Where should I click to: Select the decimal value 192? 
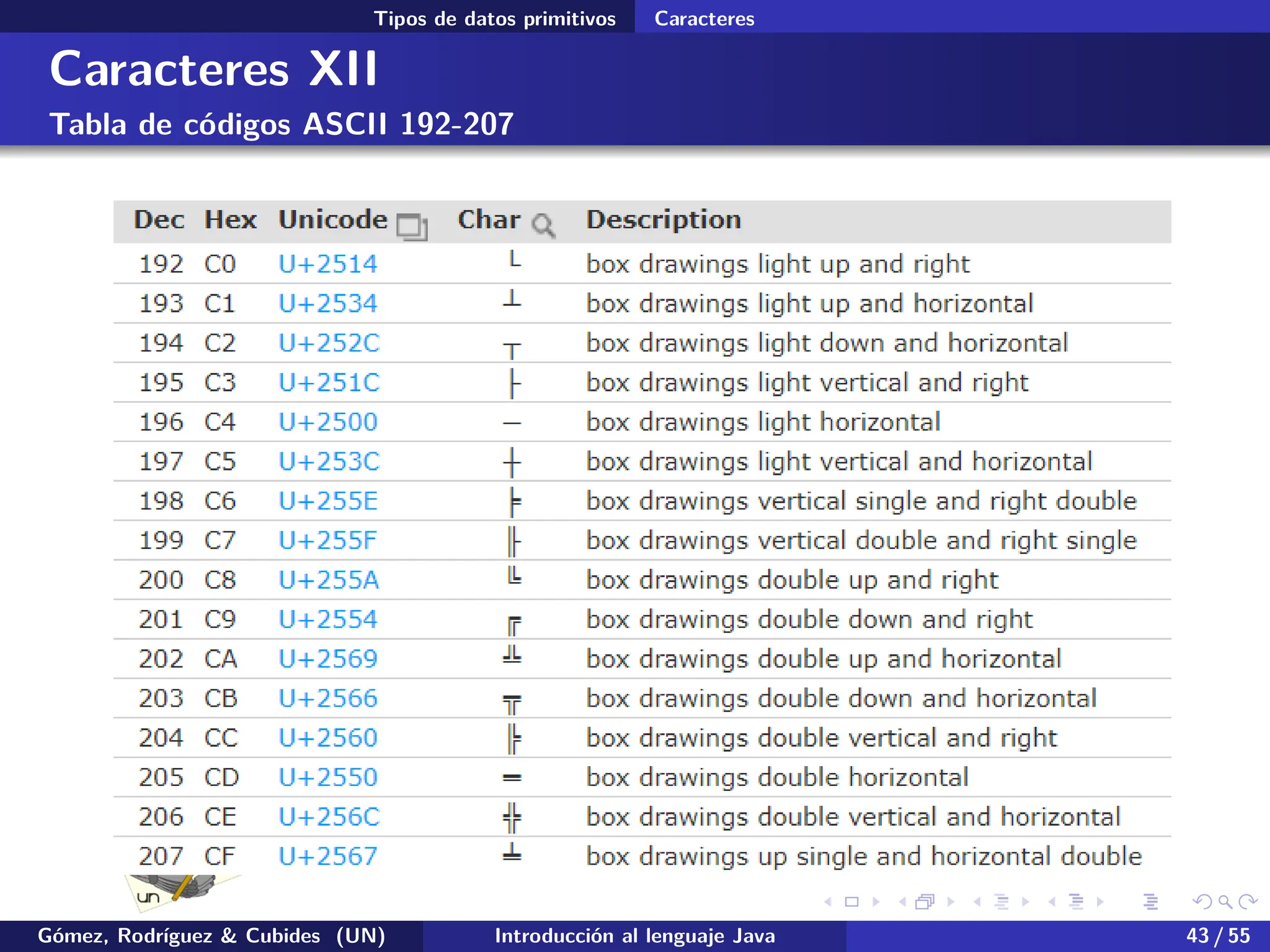(x=161, y=264)
